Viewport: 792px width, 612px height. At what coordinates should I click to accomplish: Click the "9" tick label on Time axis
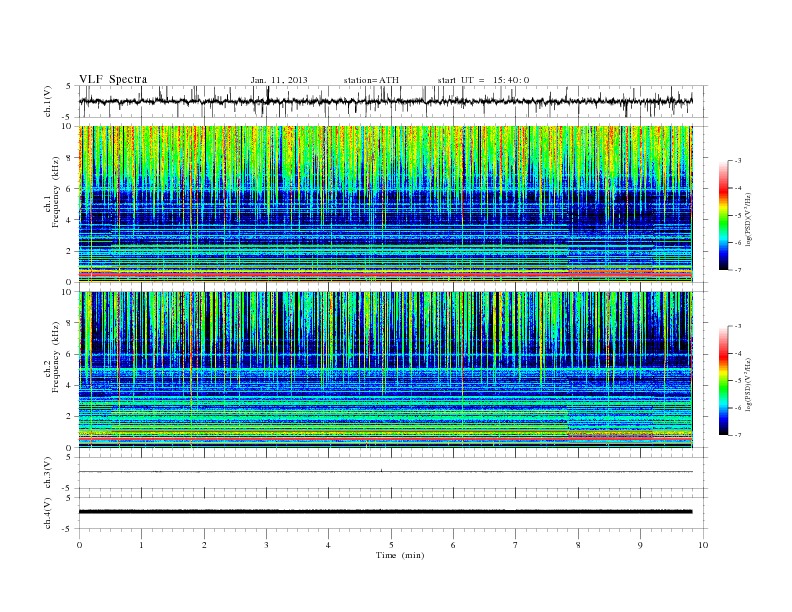(640, 545)
